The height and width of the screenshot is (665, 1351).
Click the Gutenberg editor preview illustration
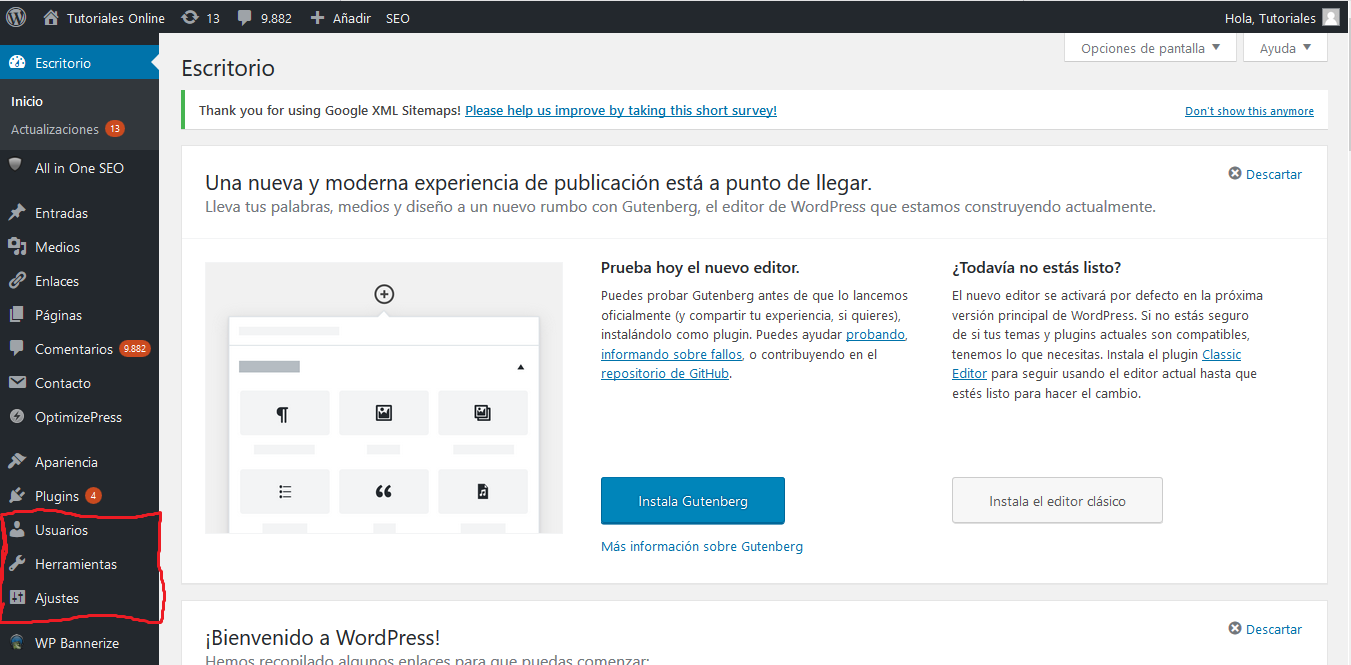384,398
